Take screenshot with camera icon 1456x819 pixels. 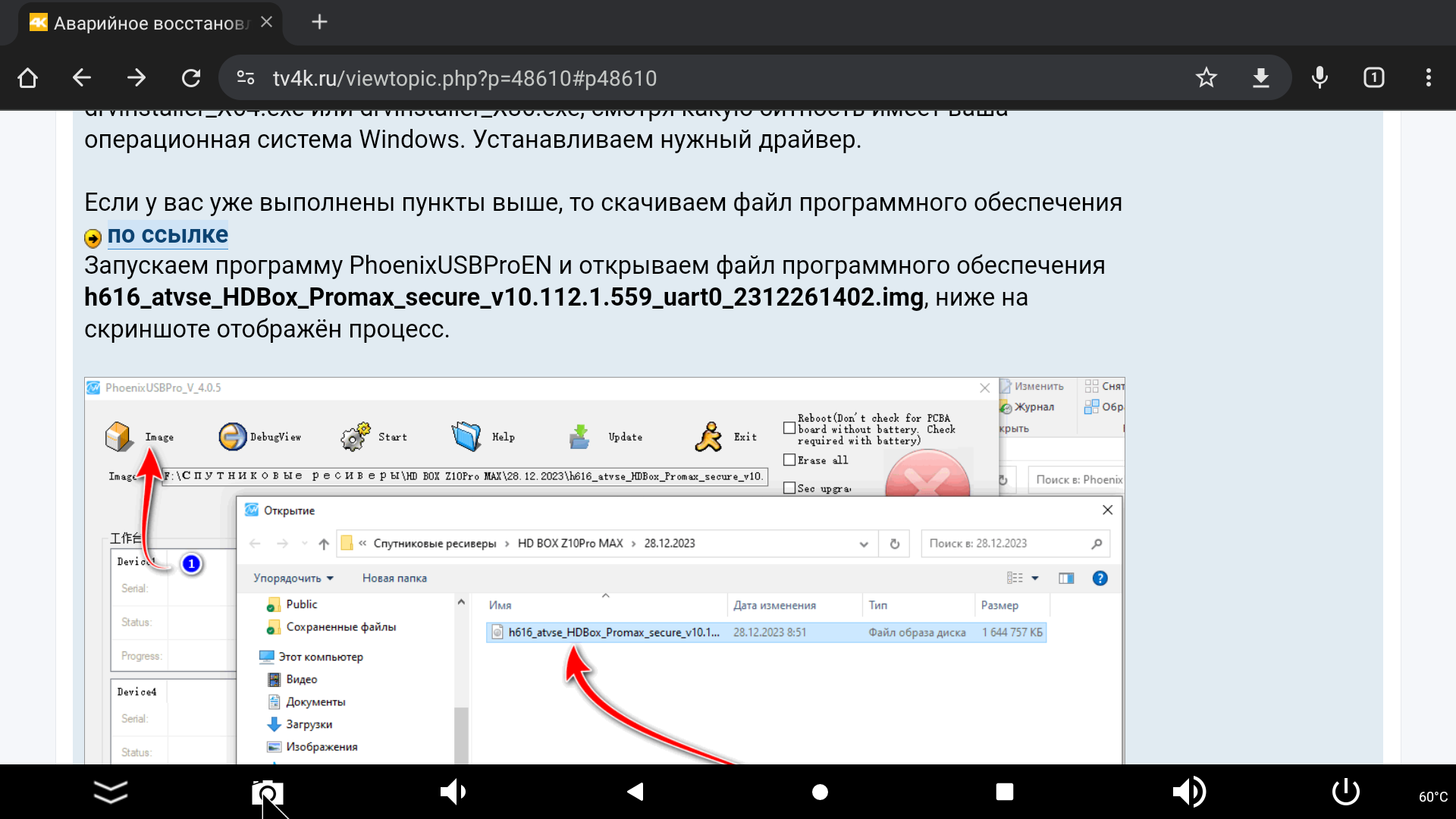point(267,792)
